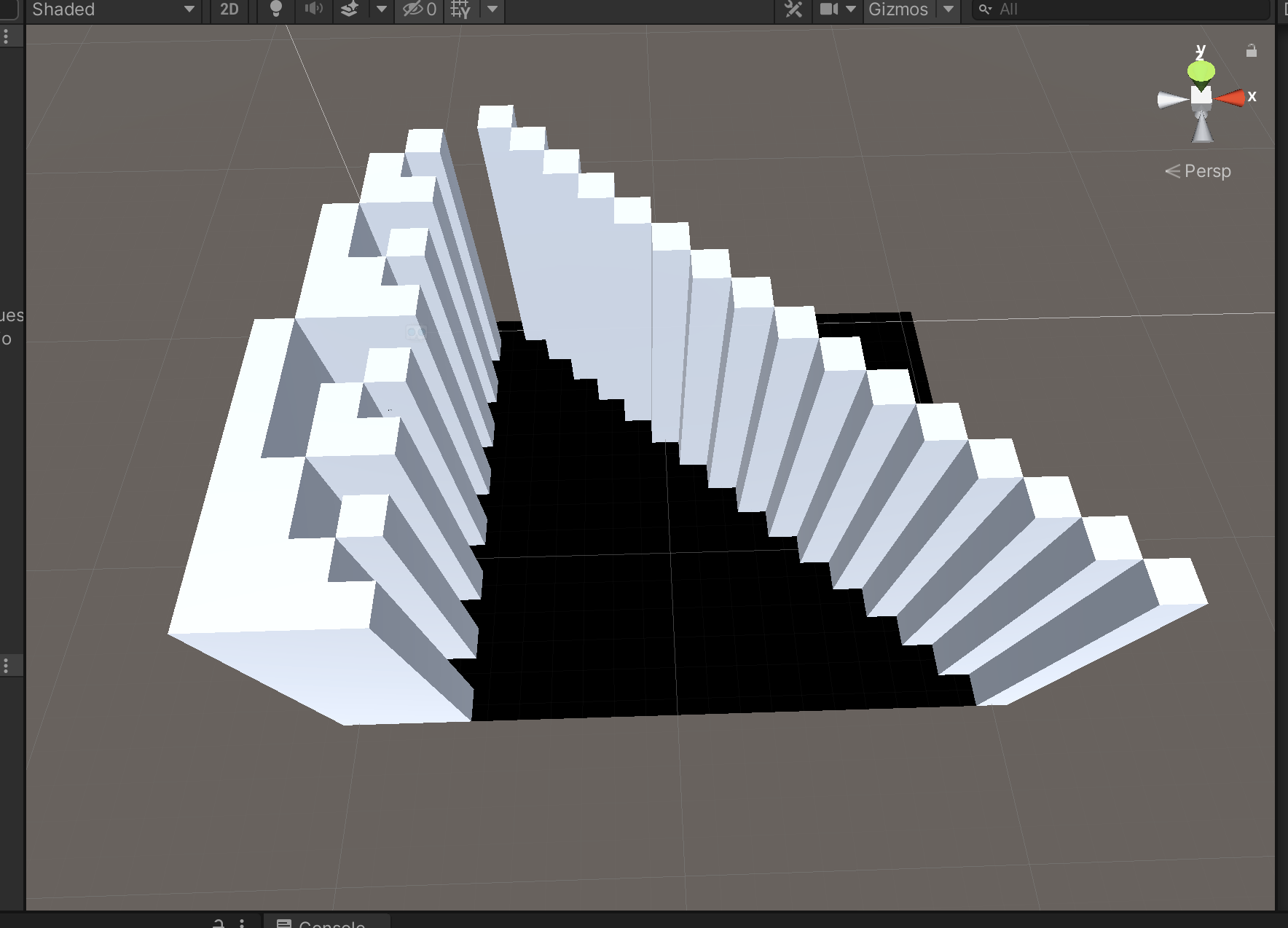Expand the scene effects dropdown arrow
This screenshot has height=928, width=1288.
click(x=381, y=9)
